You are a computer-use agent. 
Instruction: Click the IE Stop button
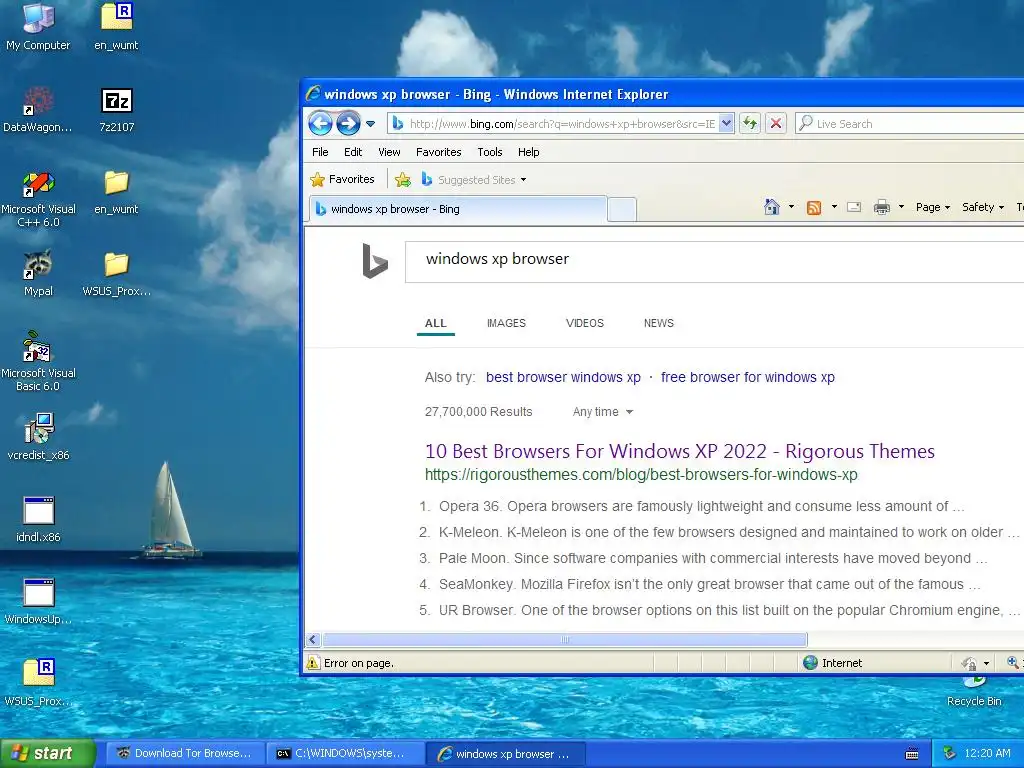775,123
